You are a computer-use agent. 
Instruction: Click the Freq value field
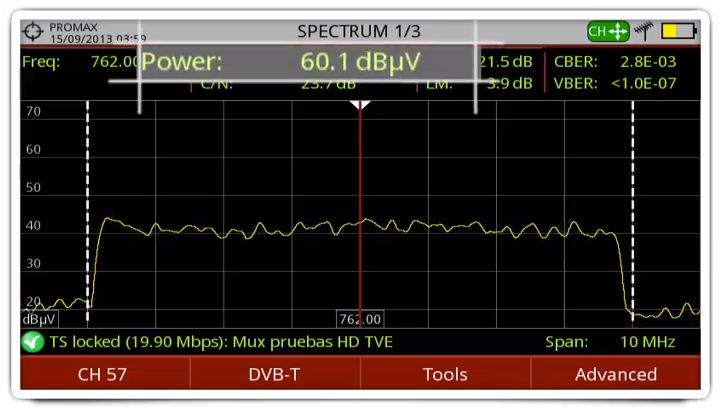pos(115,62)
